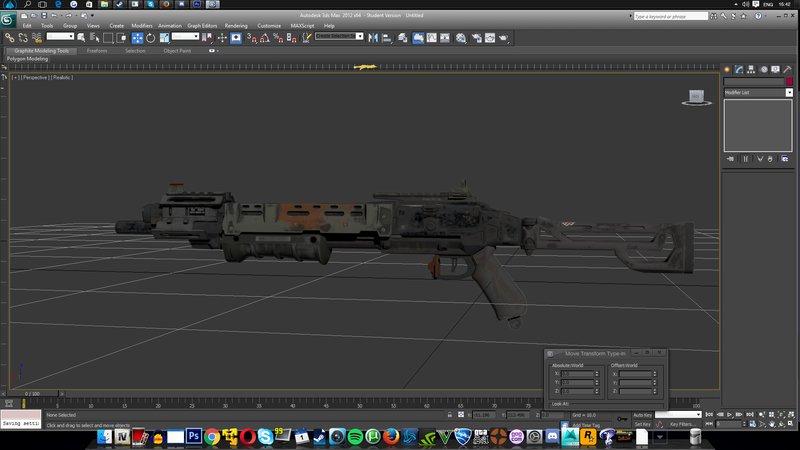Click the Select and Link tool
Image resolution: width=800 pixels, height=450 pixels.
coord(9,37)
